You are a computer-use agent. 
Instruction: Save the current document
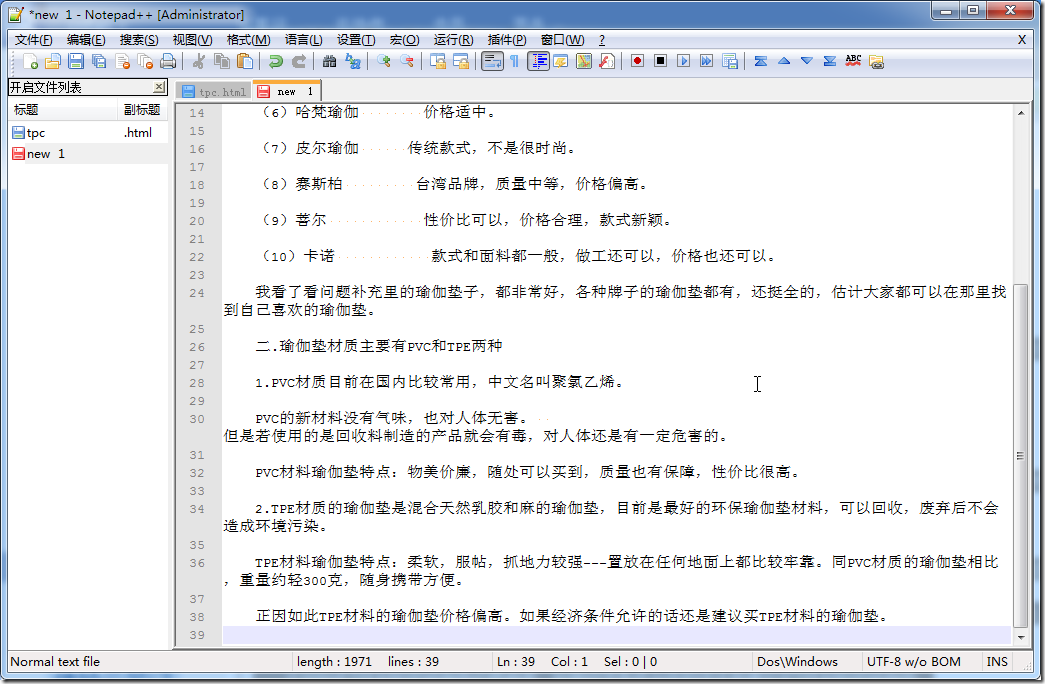(x=76, y=61)
